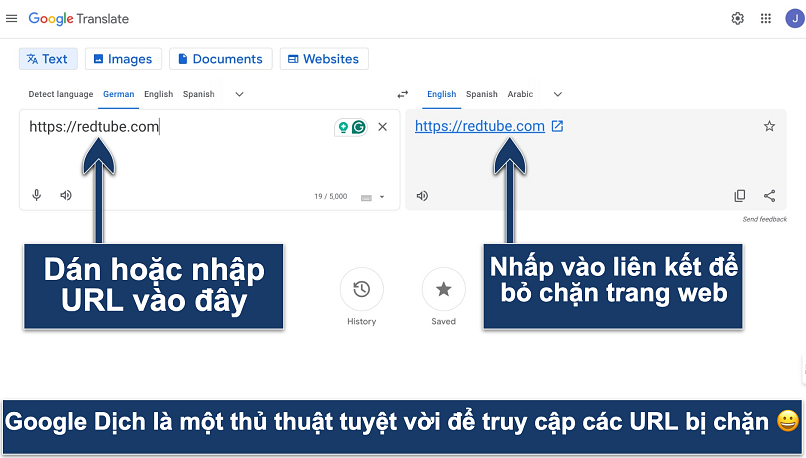The width and height of the screenshot is (806, 458).
Task: Open the translated link's external icon
Action: [557, 126]
